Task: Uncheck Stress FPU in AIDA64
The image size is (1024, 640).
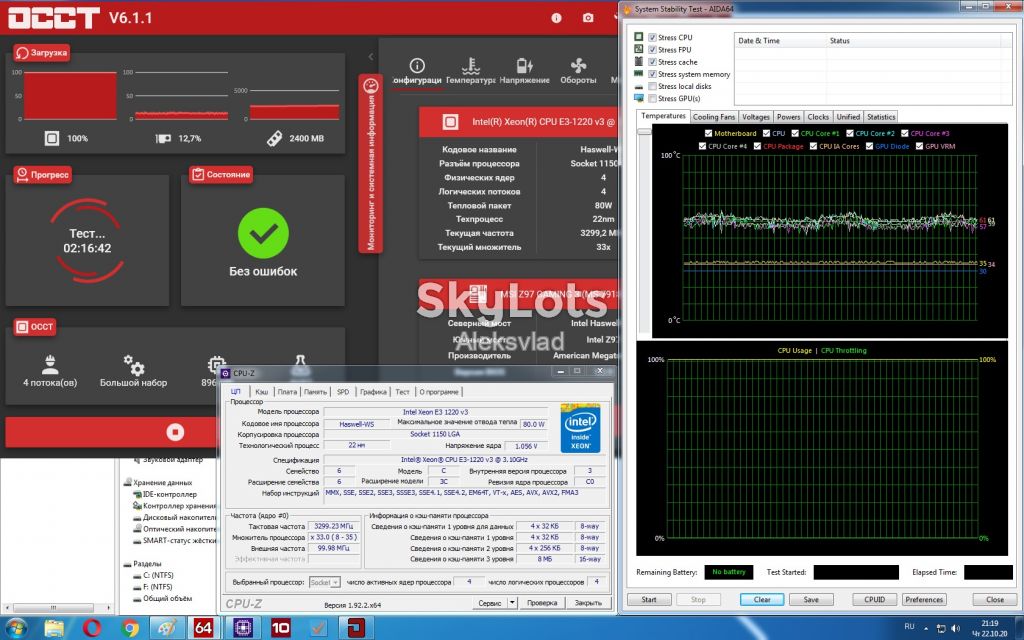Action: (652, 50)
